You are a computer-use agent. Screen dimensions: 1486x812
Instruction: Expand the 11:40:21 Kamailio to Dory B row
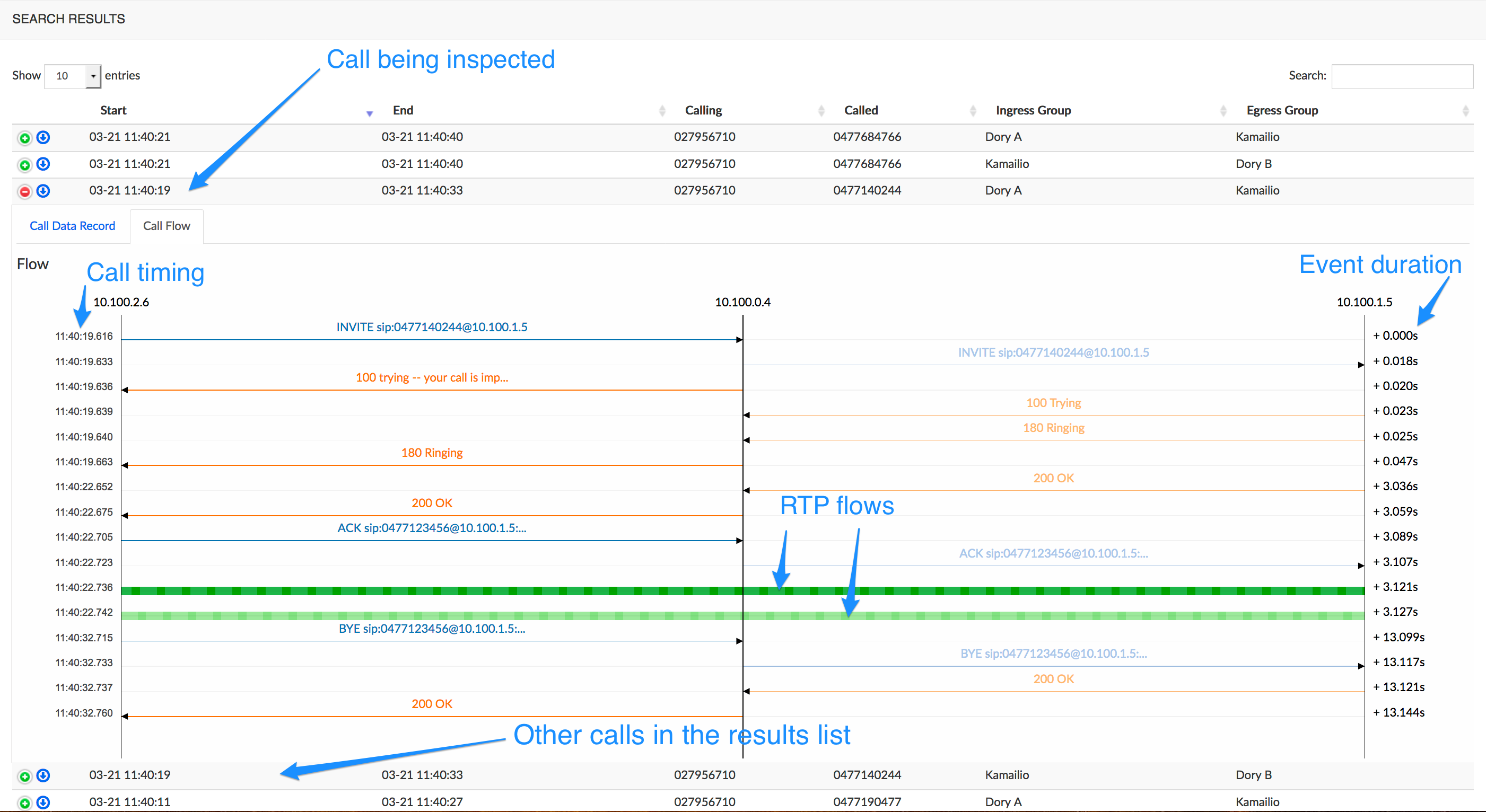point(24,165)
